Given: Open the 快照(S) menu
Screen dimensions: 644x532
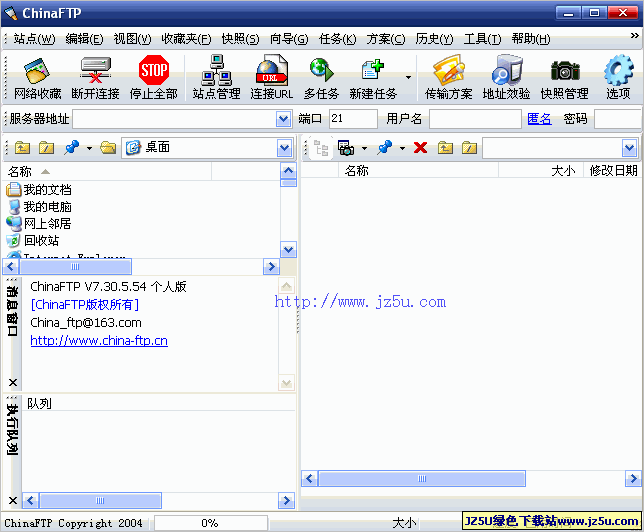Looking at the screenshot, I should [240, 39].
